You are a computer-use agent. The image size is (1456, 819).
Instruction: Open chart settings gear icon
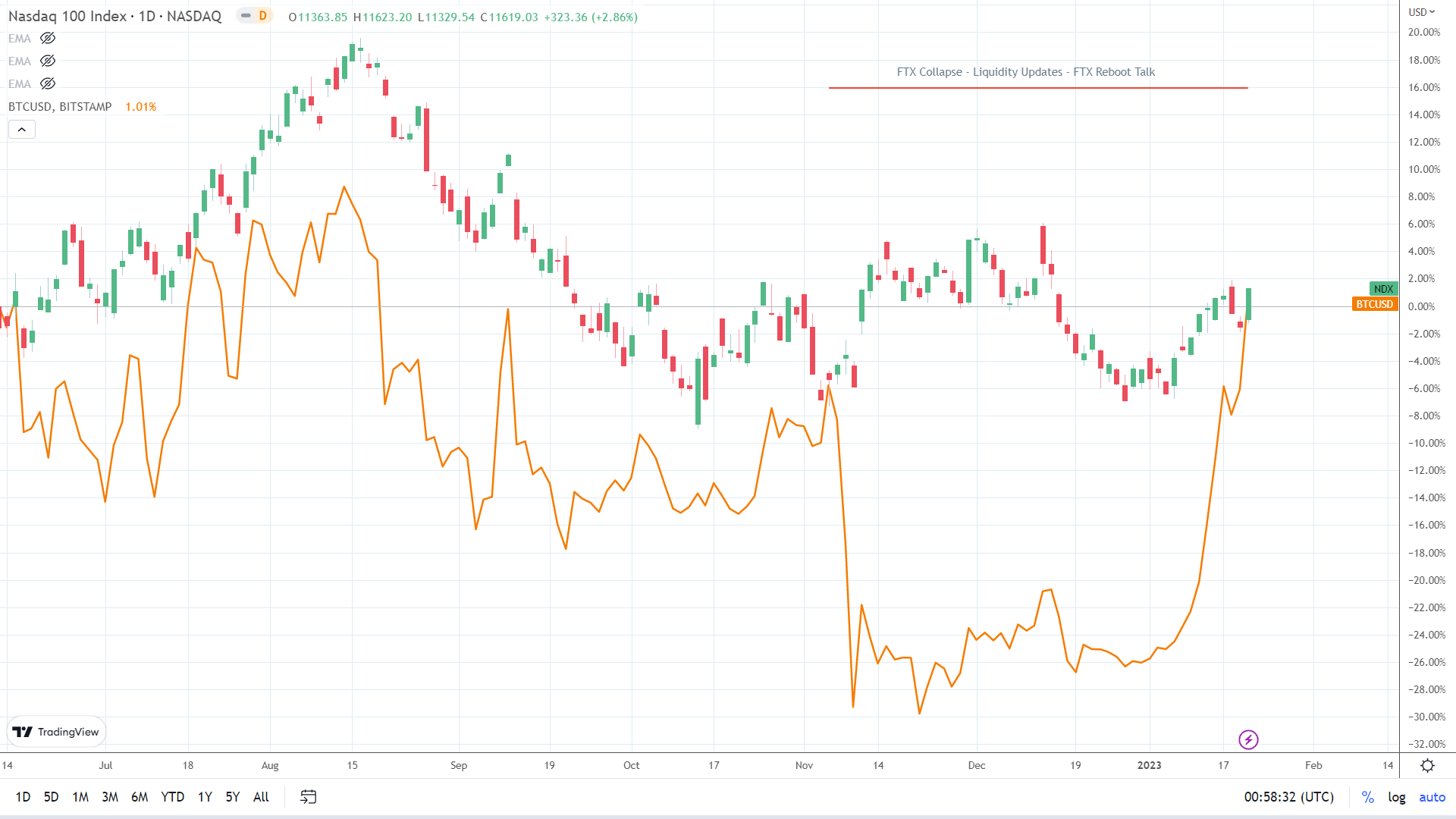coord(1428,766)
